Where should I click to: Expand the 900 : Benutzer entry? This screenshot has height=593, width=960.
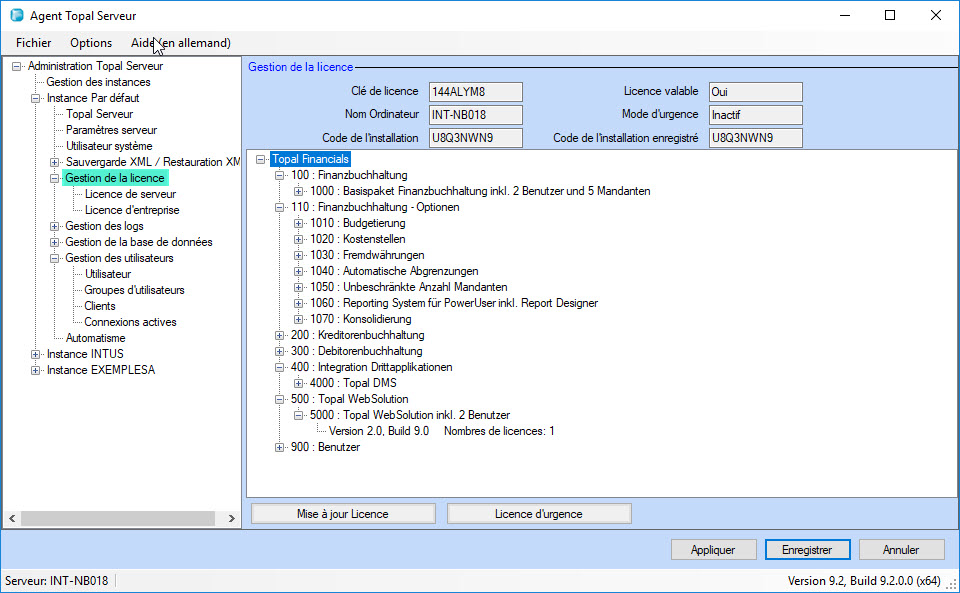click(280, 447)
